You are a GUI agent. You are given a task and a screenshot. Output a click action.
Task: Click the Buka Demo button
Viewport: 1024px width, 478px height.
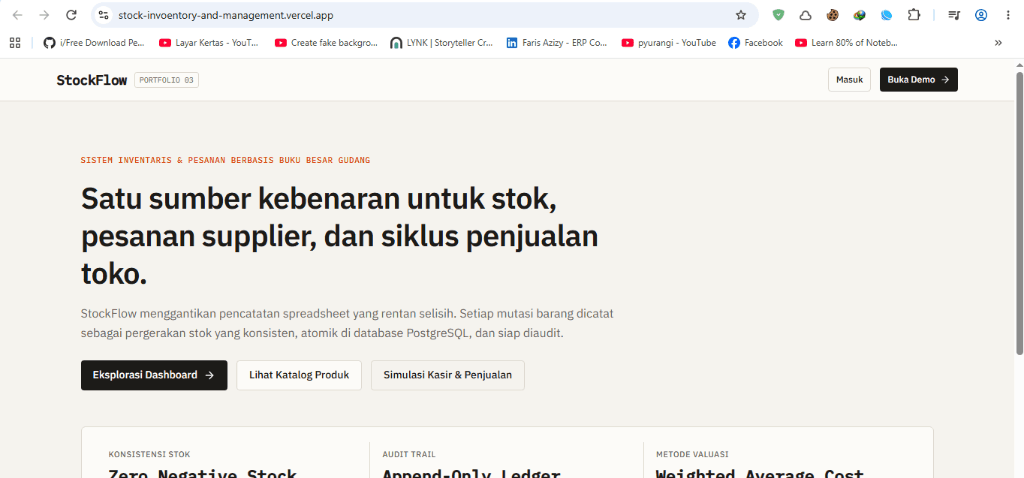[918, 80]
